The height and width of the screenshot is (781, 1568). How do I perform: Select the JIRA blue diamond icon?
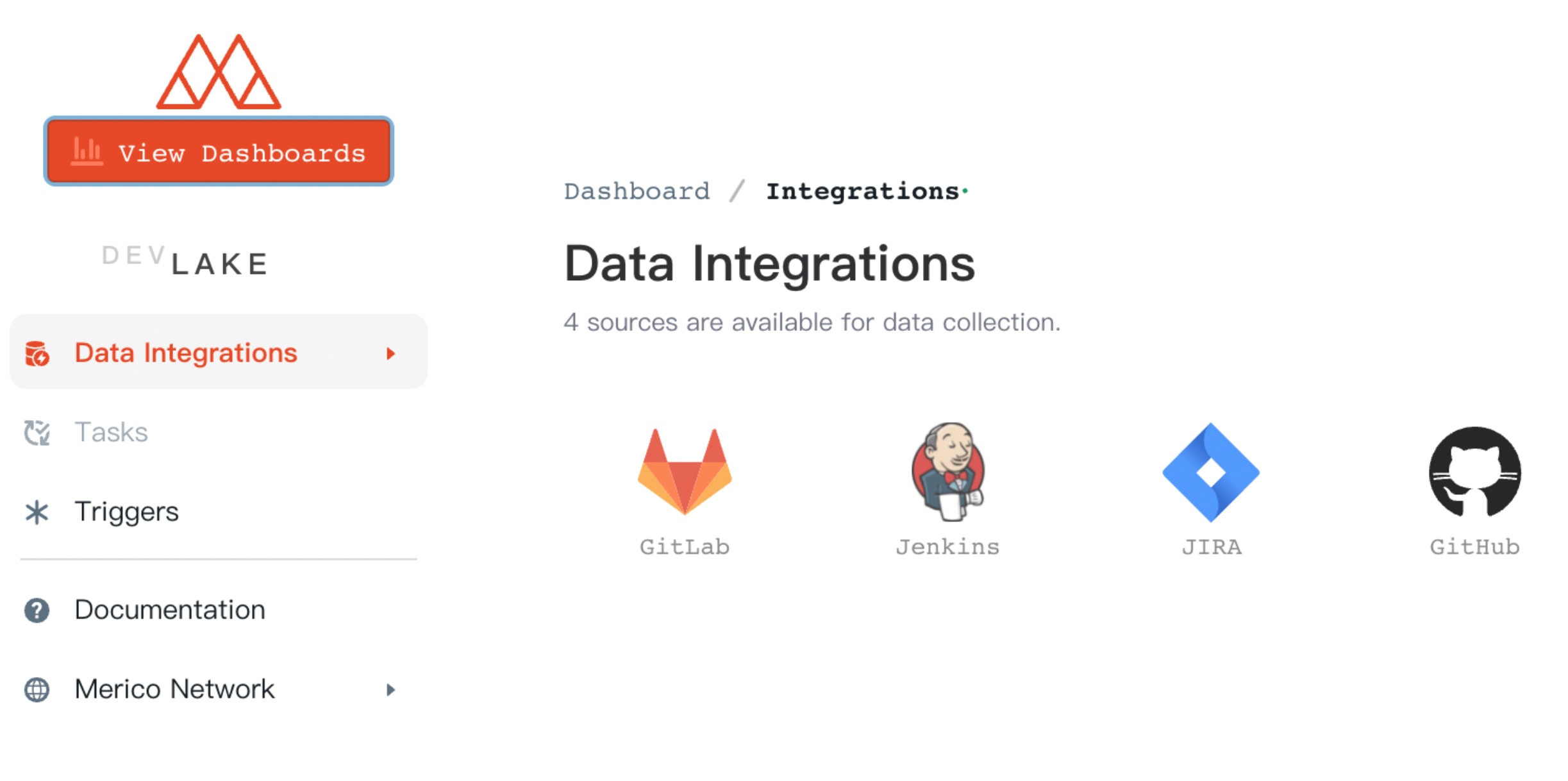(1210, 473)
